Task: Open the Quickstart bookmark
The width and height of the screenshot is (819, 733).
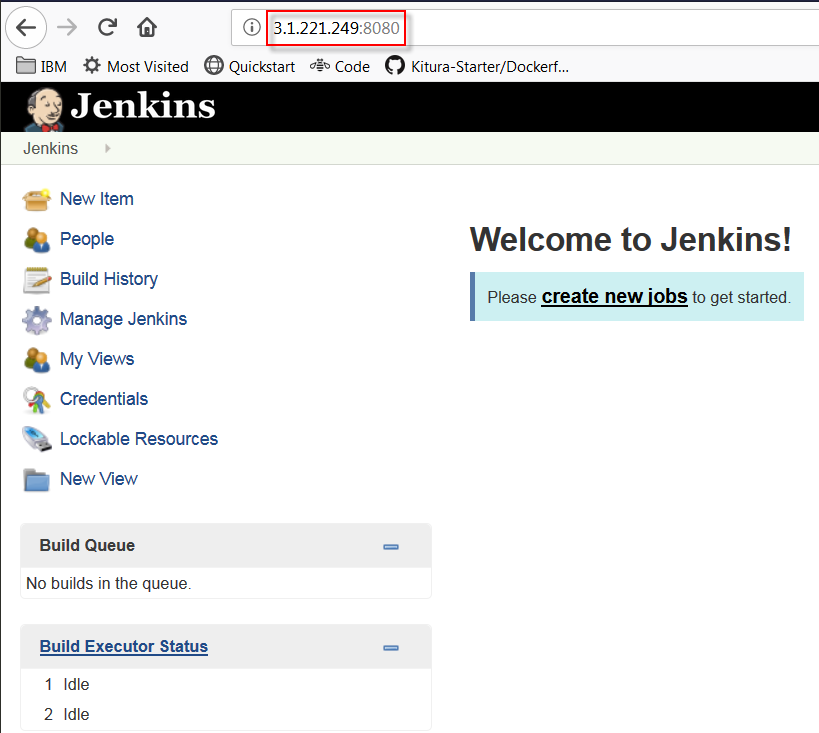Action: pos(250,66)
